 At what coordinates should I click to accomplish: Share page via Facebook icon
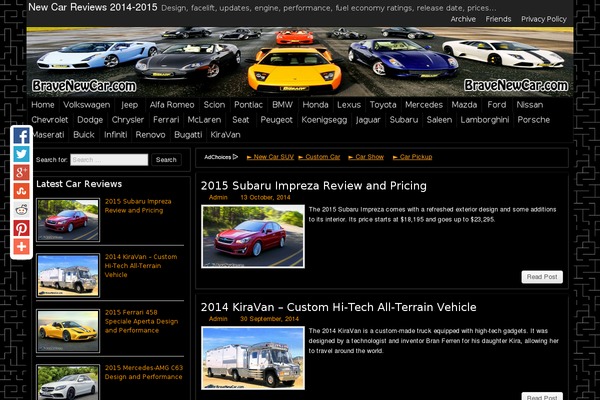click(x=21, y=136)
